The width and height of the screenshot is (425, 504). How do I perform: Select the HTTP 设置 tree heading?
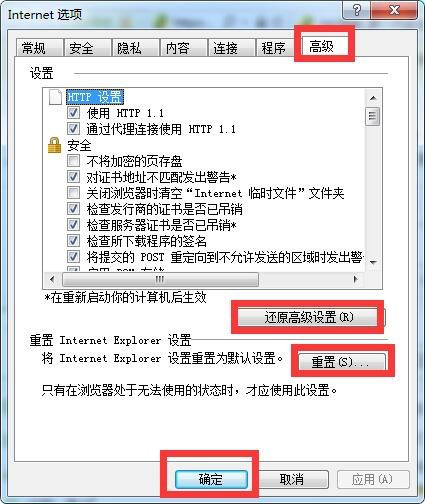(95, 97)
